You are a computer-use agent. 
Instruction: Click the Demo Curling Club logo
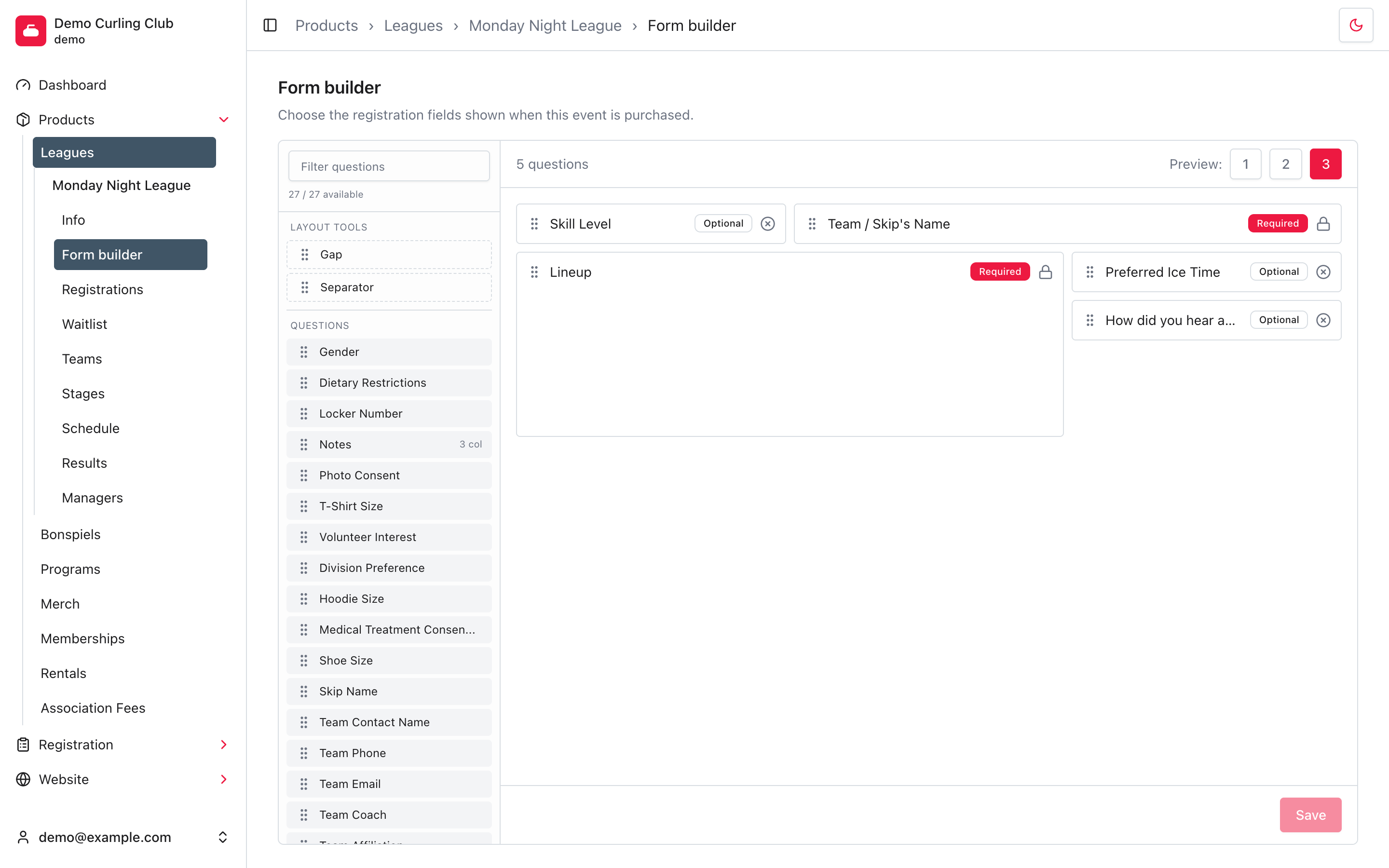coord(31,30)
